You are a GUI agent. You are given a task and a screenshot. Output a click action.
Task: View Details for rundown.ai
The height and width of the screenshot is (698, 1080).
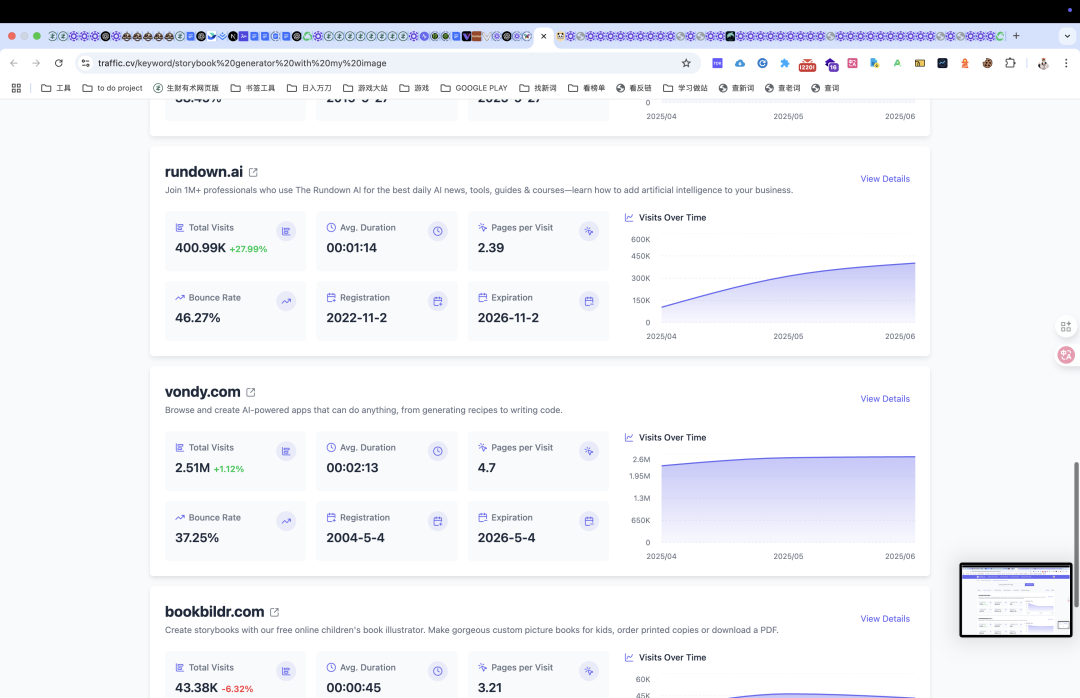point(885,179)
